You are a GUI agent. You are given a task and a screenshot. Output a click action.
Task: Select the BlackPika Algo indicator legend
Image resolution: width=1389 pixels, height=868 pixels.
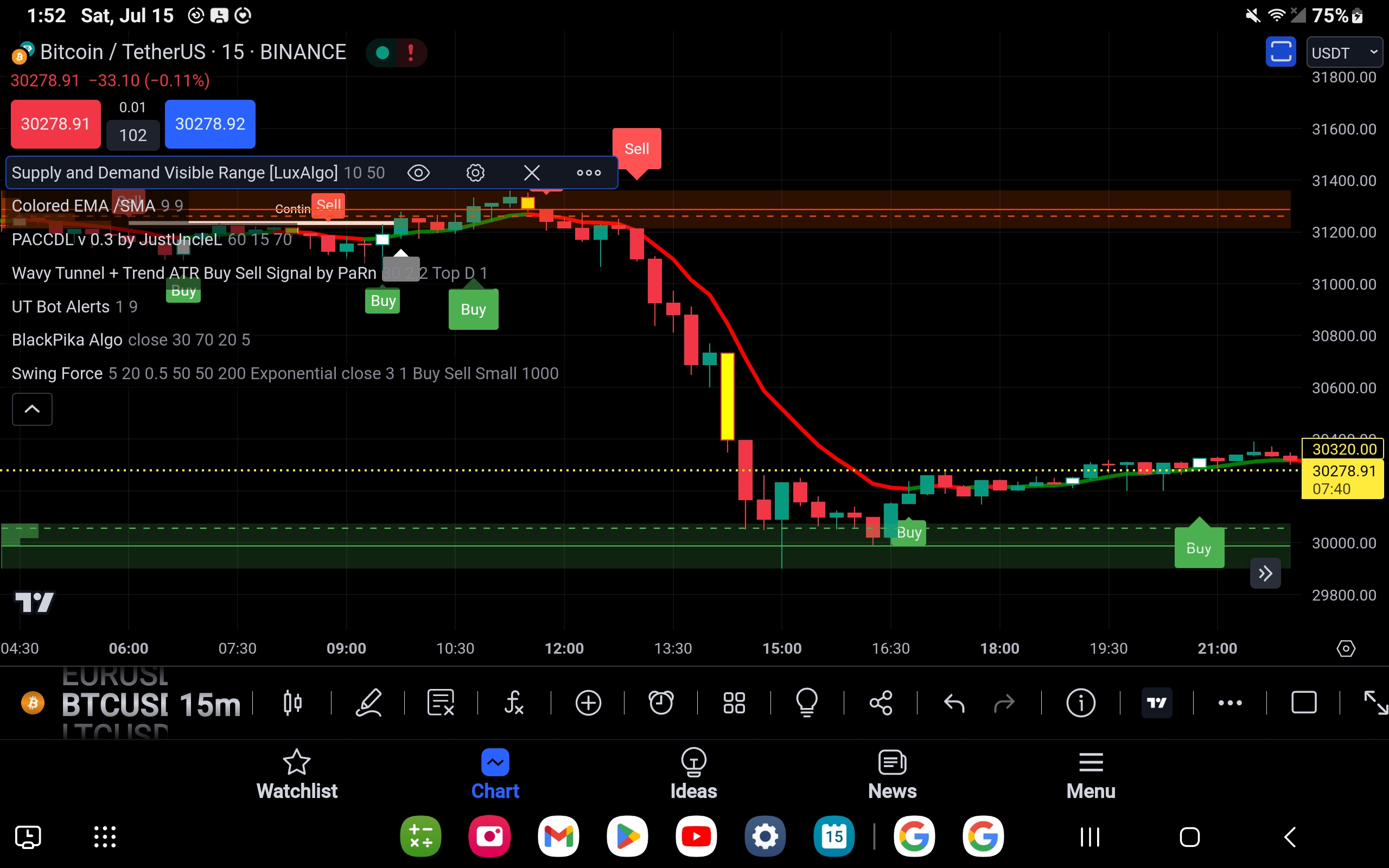pos(130,340)
